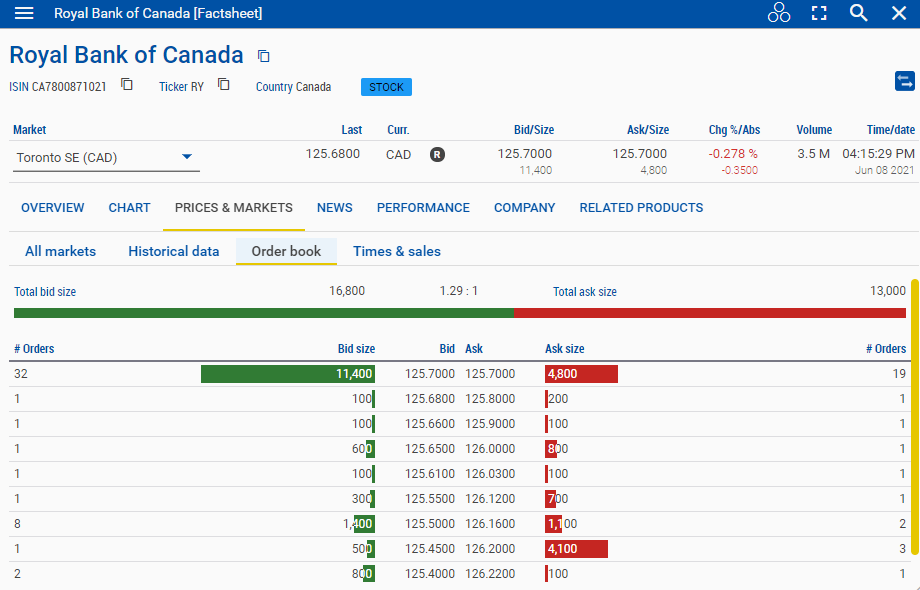The height and width of the screenshot is (590, 920).
Task: Copy the ticker RY
Action: point(224,84)
